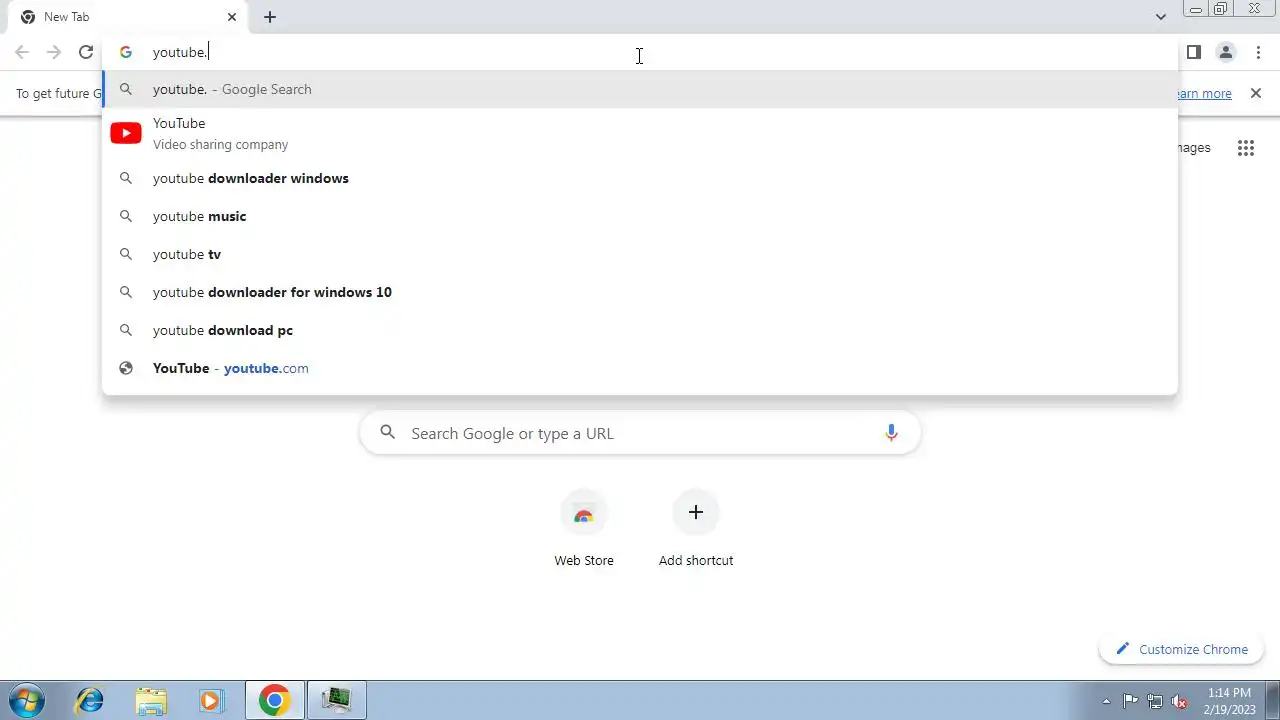Open the Windows Start orb

27,700
